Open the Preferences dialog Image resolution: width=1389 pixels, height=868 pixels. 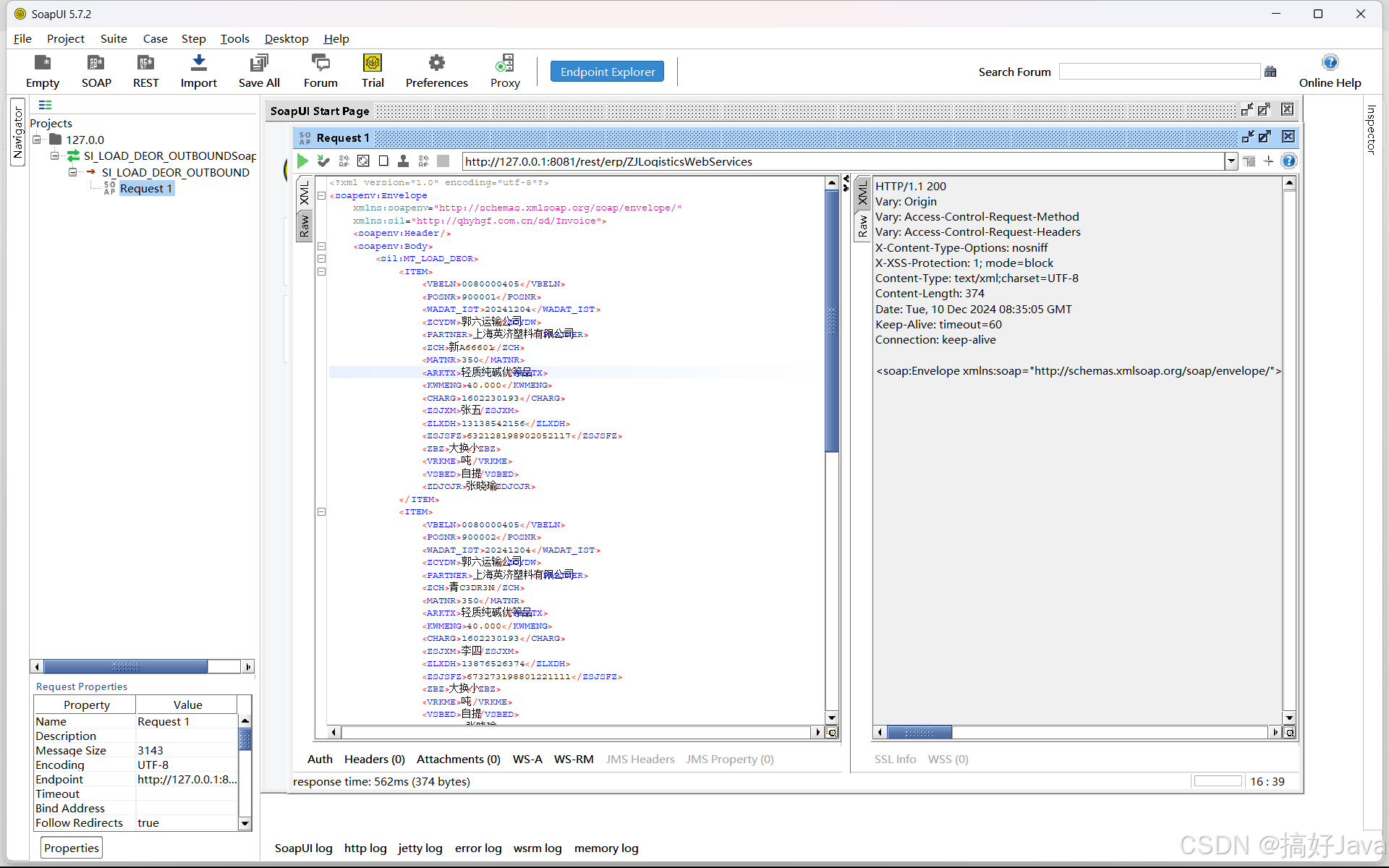click(x=436, y=70)
